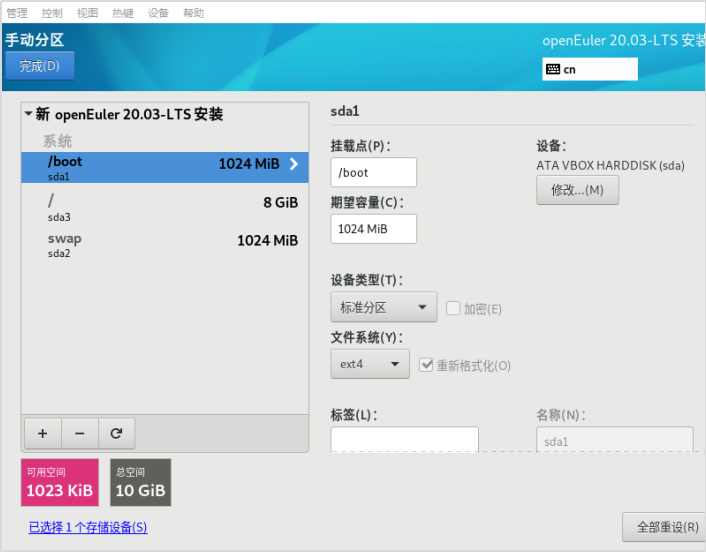Add a new mount point with plus icon
706x552 pixels.
point(43,433)
